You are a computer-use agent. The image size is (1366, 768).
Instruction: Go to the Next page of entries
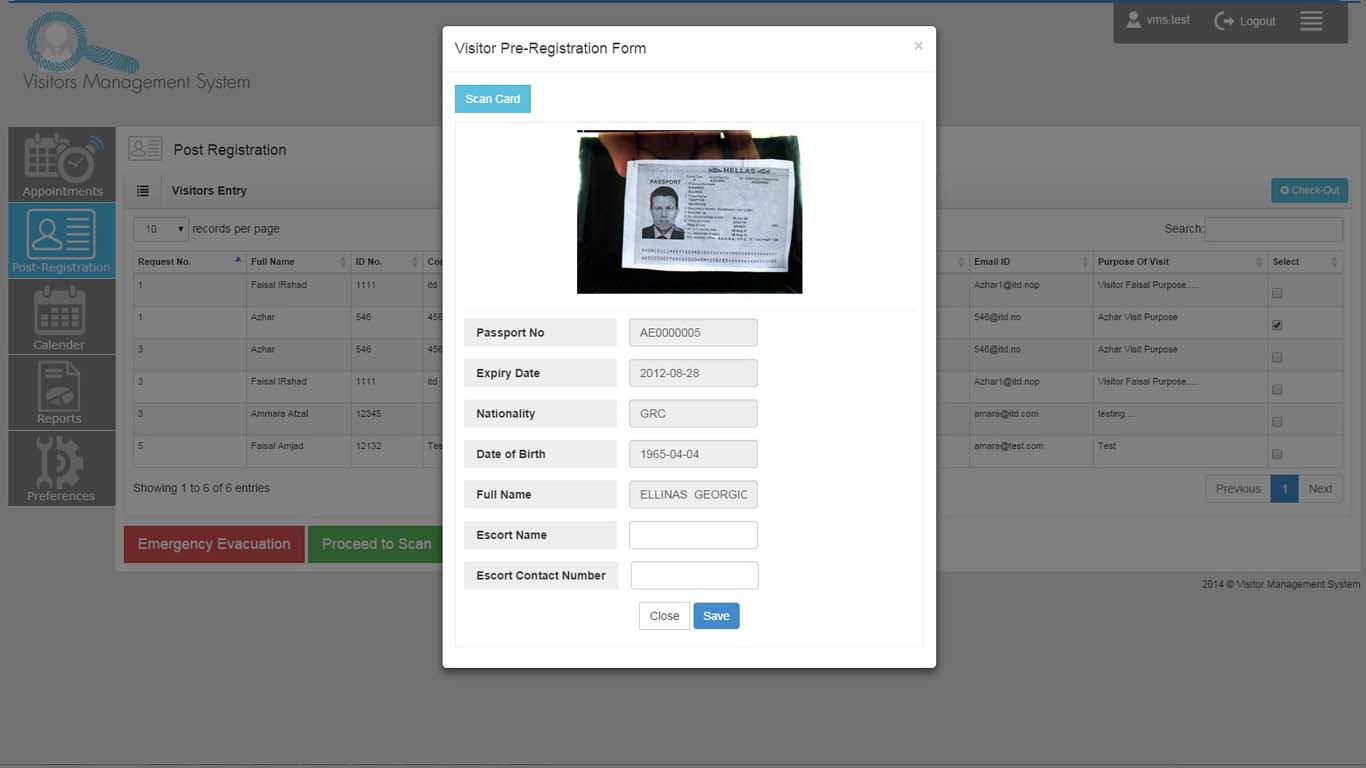(1320, 489)
